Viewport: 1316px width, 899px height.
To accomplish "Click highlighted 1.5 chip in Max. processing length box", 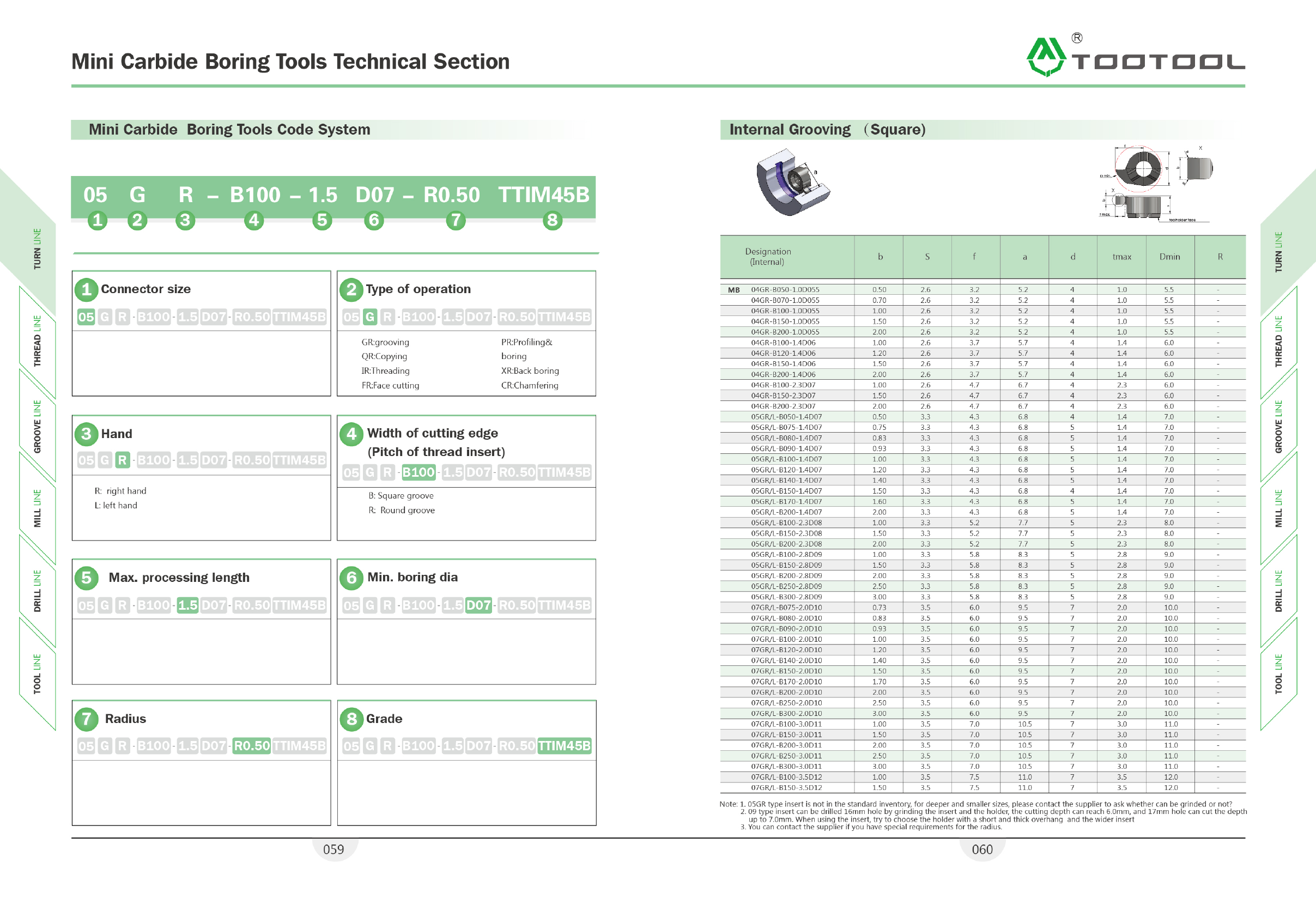I will click(187, 605).
